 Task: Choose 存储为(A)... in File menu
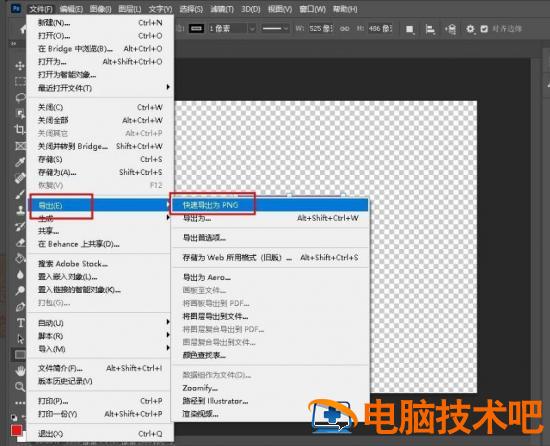click(x=100, y=172)
